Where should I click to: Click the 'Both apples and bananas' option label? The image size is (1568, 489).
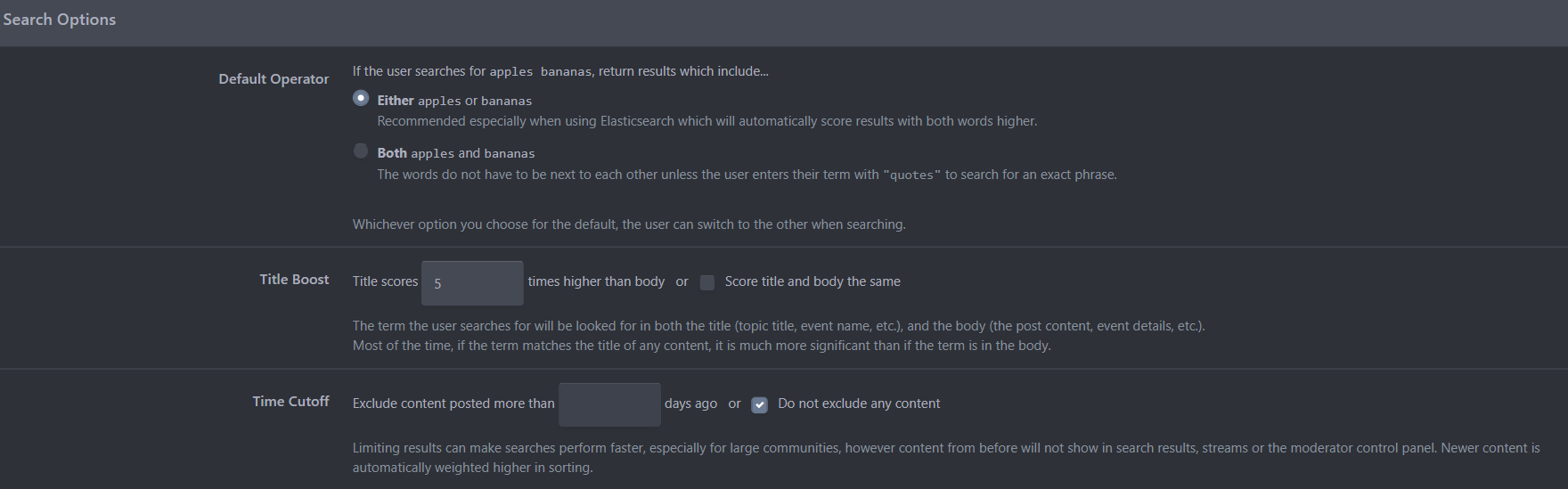pos(456,153)
